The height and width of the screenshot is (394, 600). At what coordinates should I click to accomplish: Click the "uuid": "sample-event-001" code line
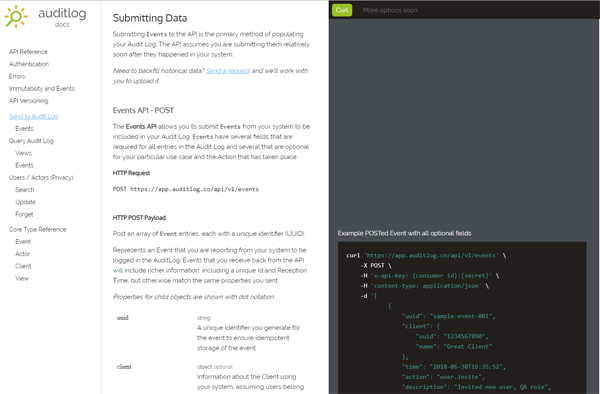pos(449,316)
